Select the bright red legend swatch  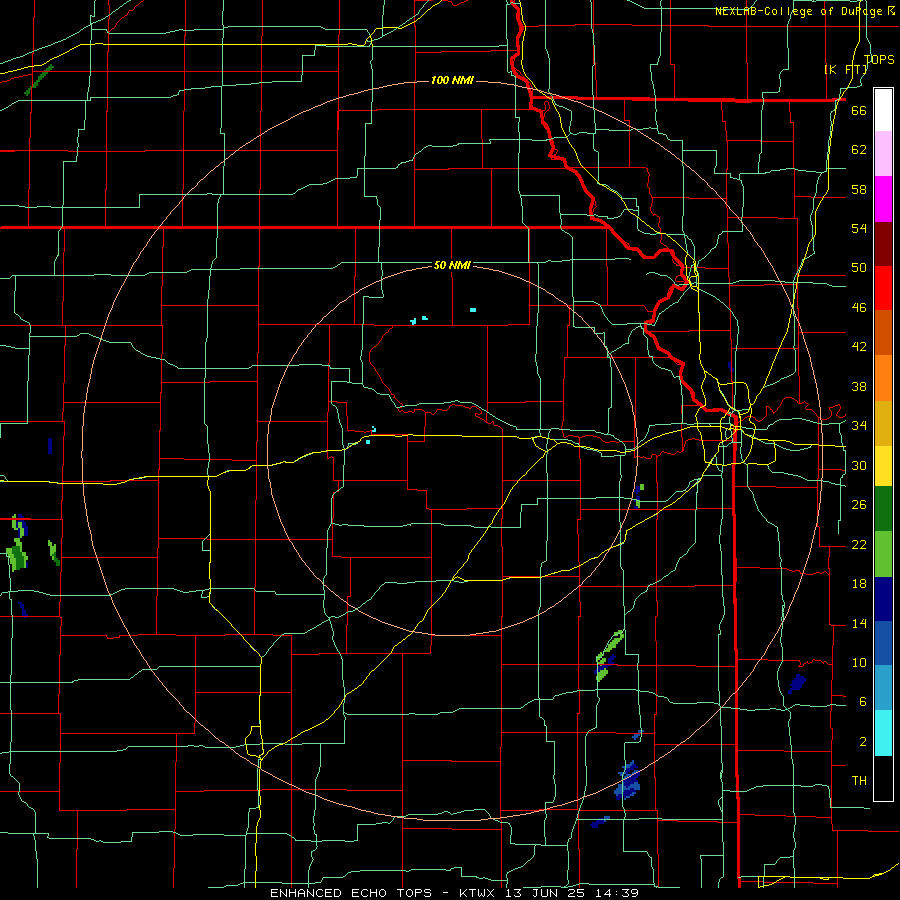[883, 288]
